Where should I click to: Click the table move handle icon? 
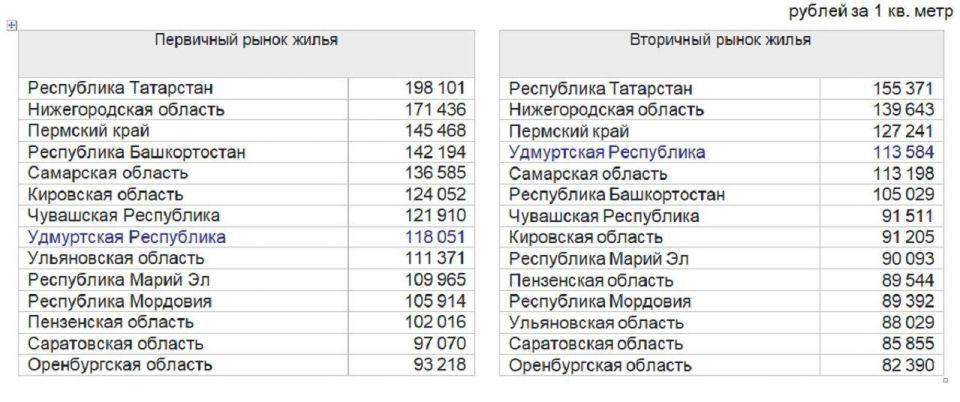coord(12,26)
